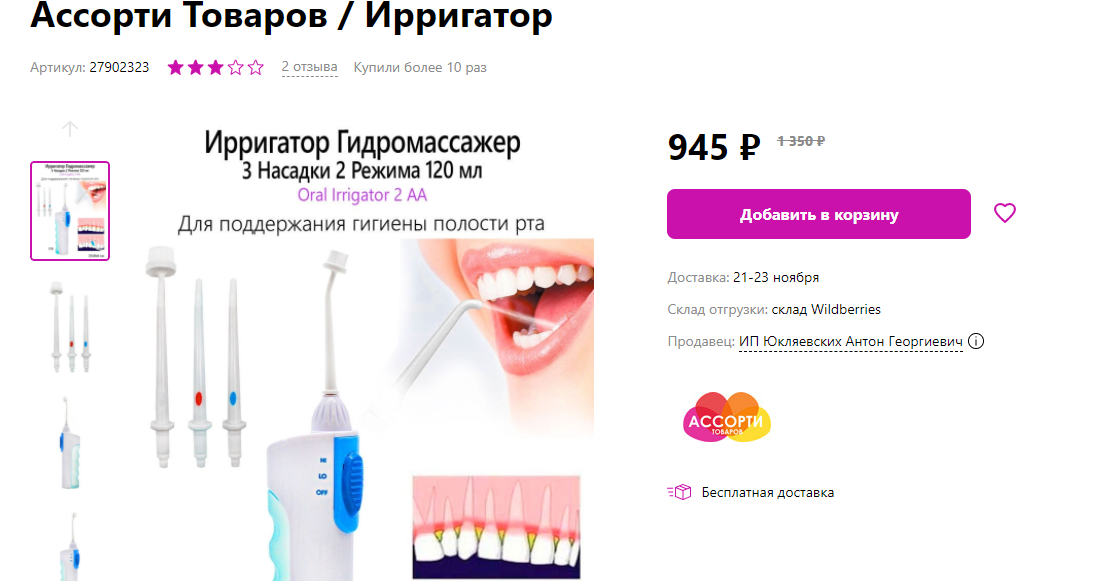Click Добавить в корзину button
Viewport: 1103px width, 581px height.
click(x=819, y=214)
